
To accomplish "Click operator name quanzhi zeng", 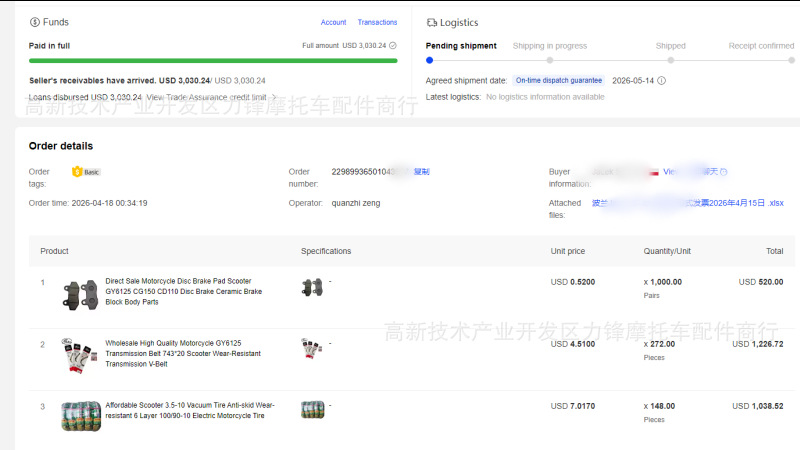I will point(356,203).
